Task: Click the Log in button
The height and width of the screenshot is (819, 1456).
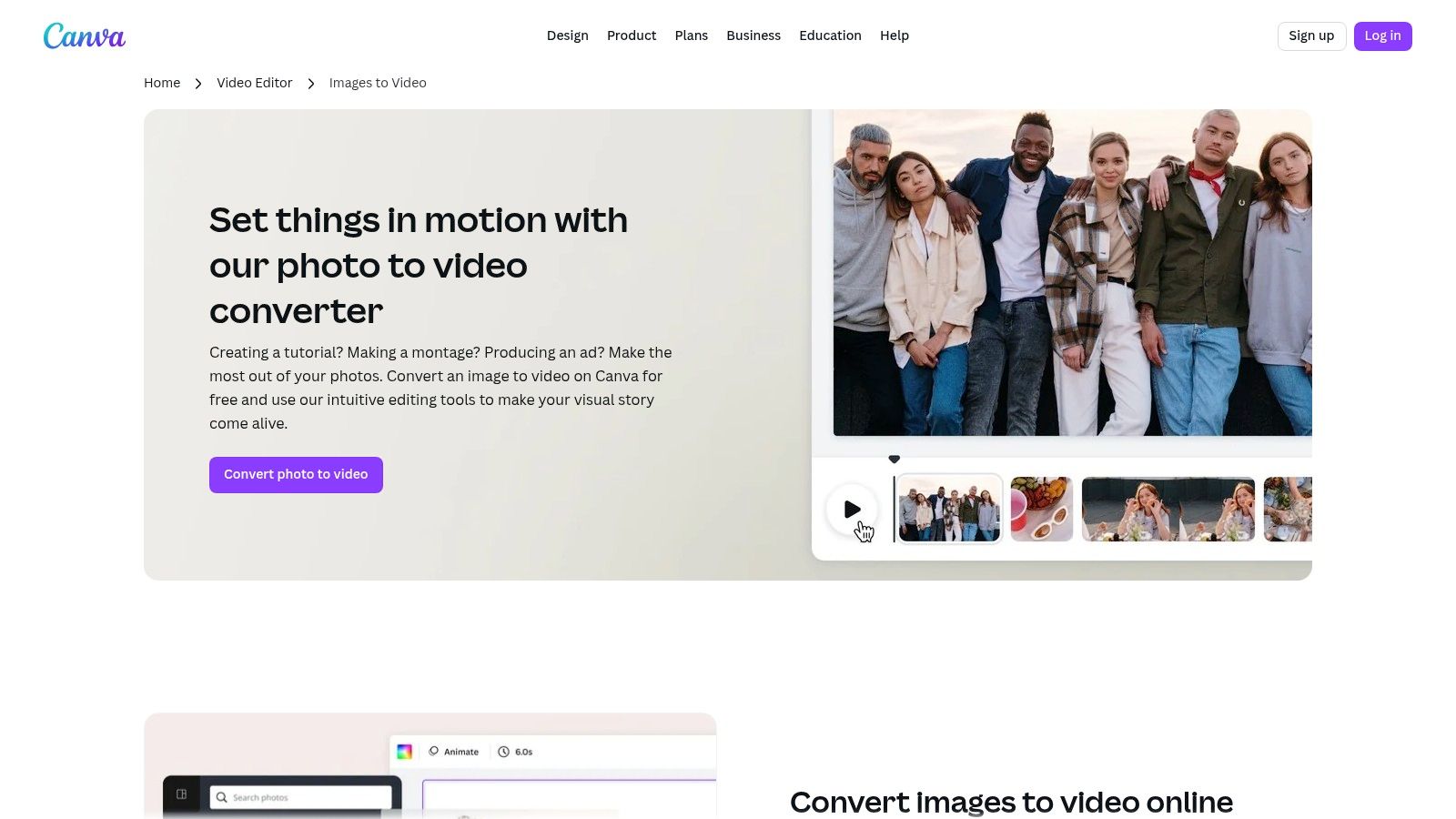Action: (x=1383, y=35)
